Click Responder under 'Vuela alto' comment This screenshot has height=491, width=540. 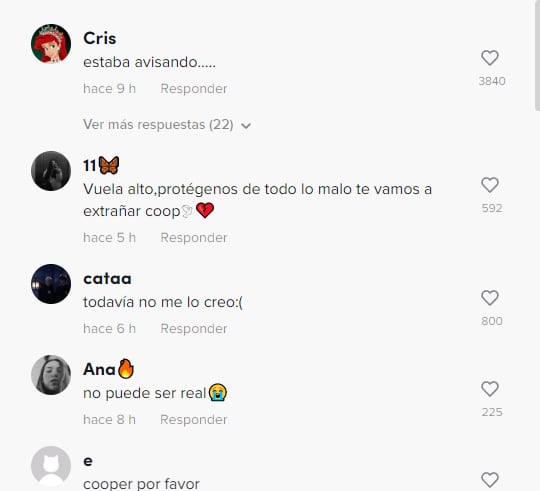[x=194, y=238]
